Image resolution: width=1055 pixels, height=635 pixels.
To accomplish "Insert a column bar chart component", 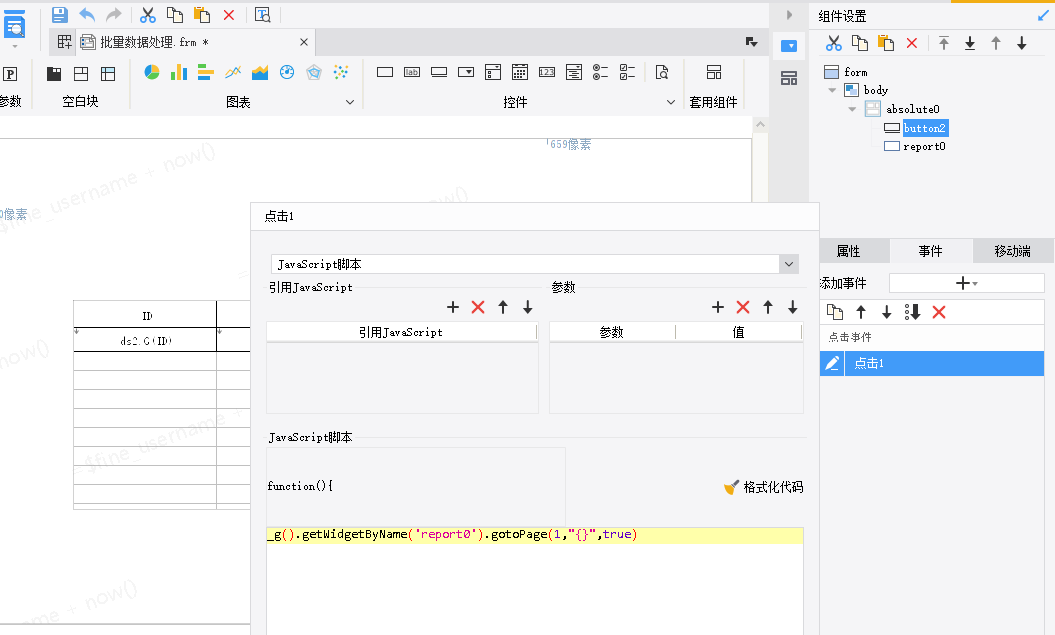I will pyautogui.click(x=179, y=73).
